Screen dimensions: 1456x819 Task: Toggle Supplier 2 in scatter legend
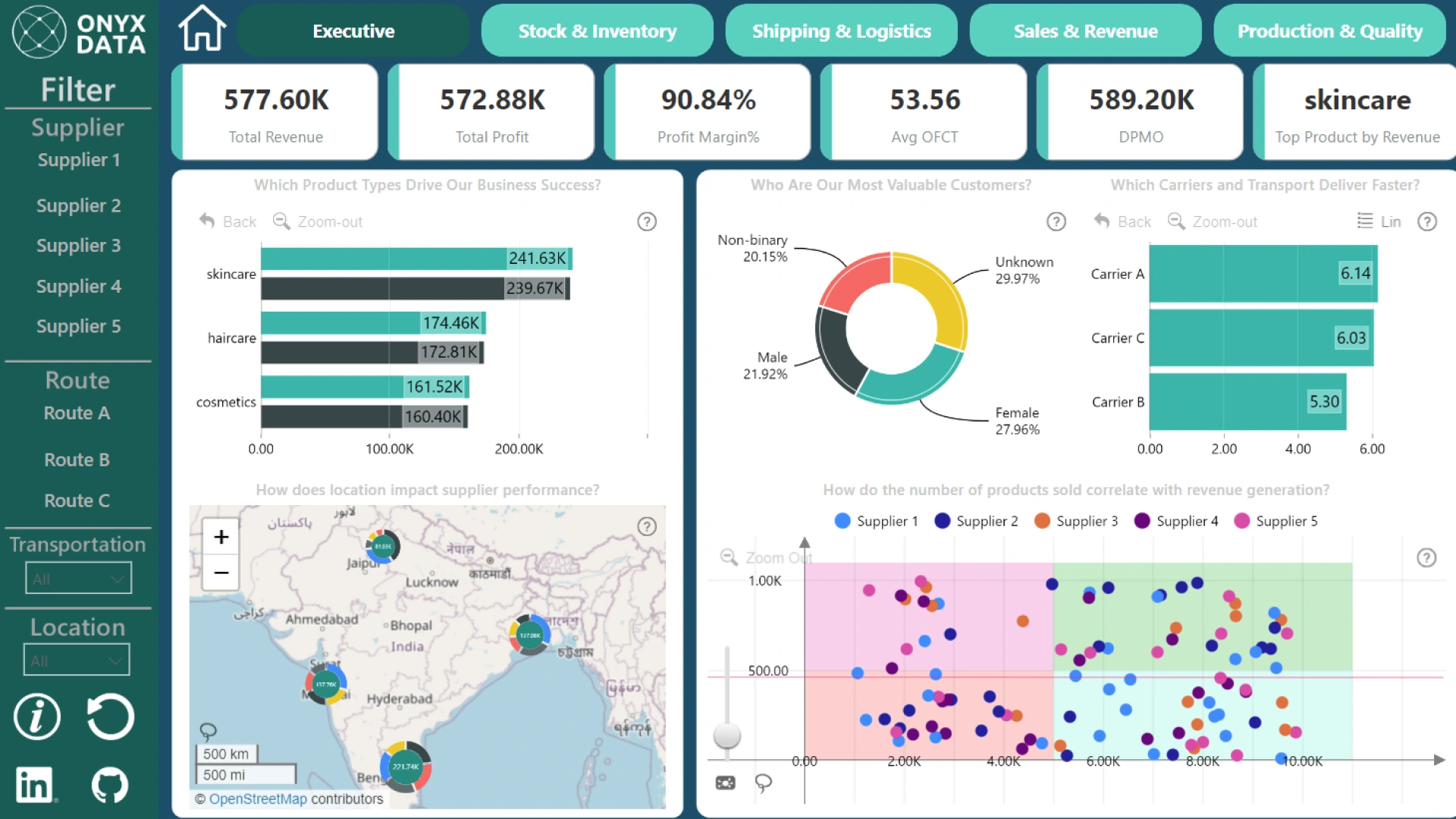pyautogui.click(x=976, y=521)
